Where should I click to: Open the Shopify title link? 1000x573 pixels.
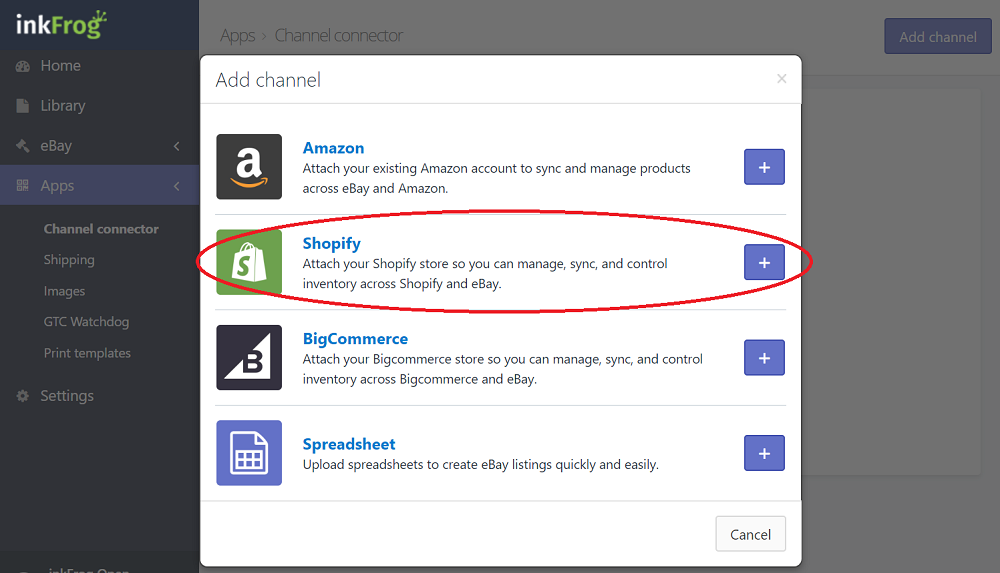tap(331, 244)
